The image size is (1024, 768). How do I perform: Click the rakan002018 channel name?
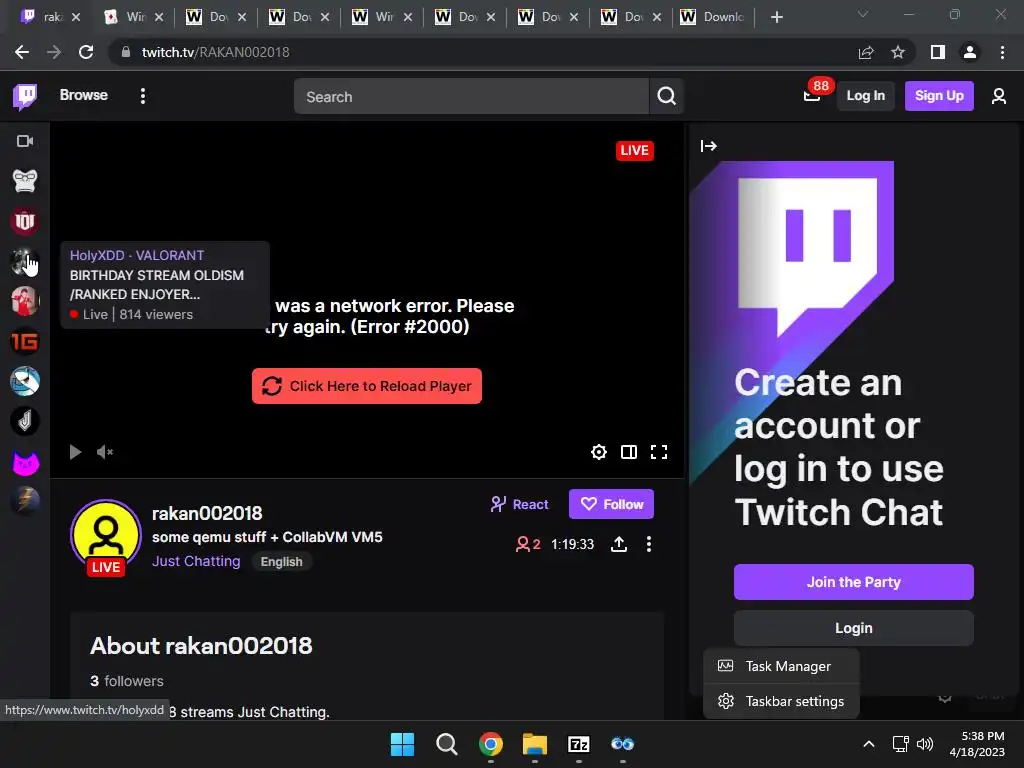[207, 513]
